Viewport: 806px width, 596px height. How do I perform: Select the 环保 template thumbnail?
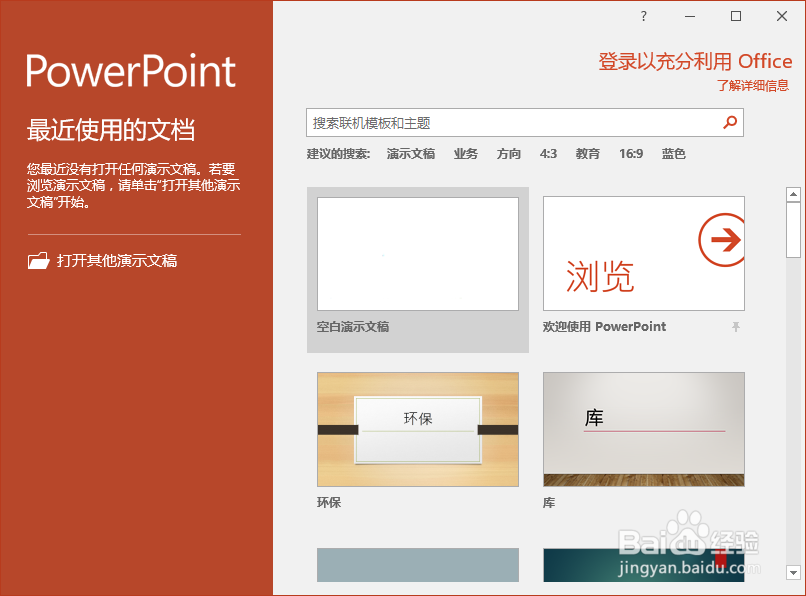point(418,429)
